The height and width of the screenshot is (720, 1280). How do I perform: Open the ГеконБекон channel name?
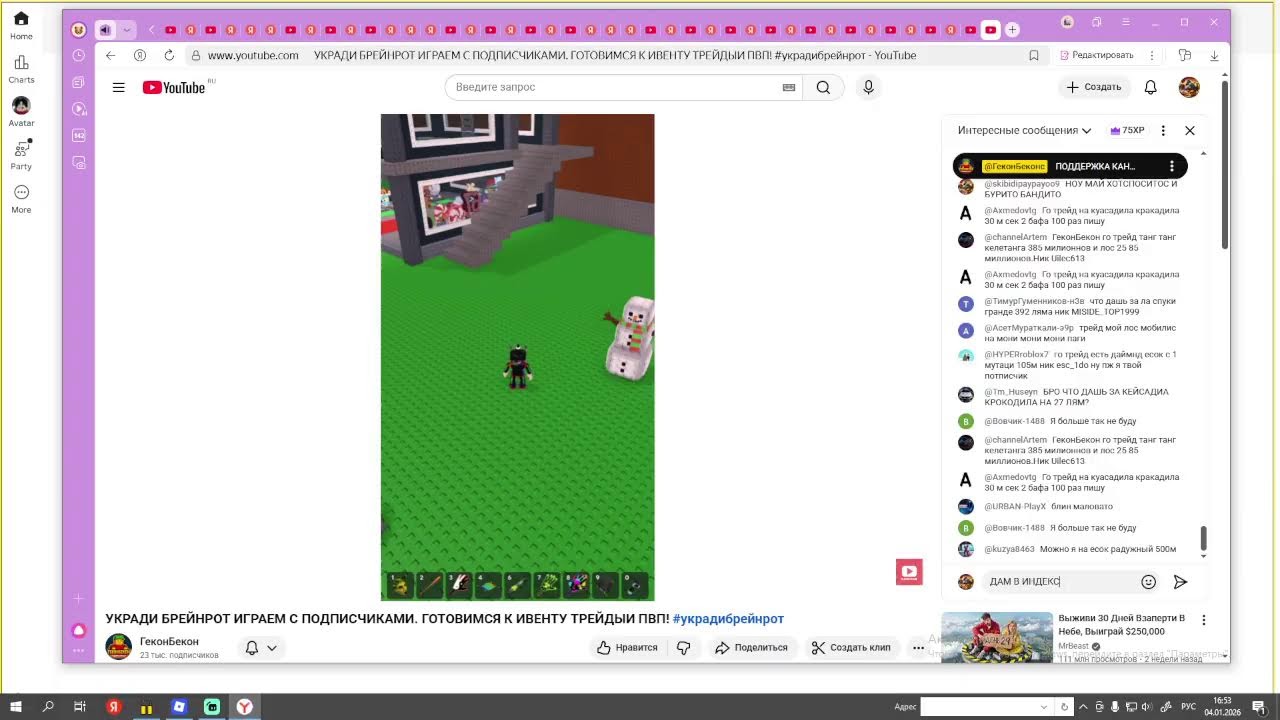click(x=169, y=641)
